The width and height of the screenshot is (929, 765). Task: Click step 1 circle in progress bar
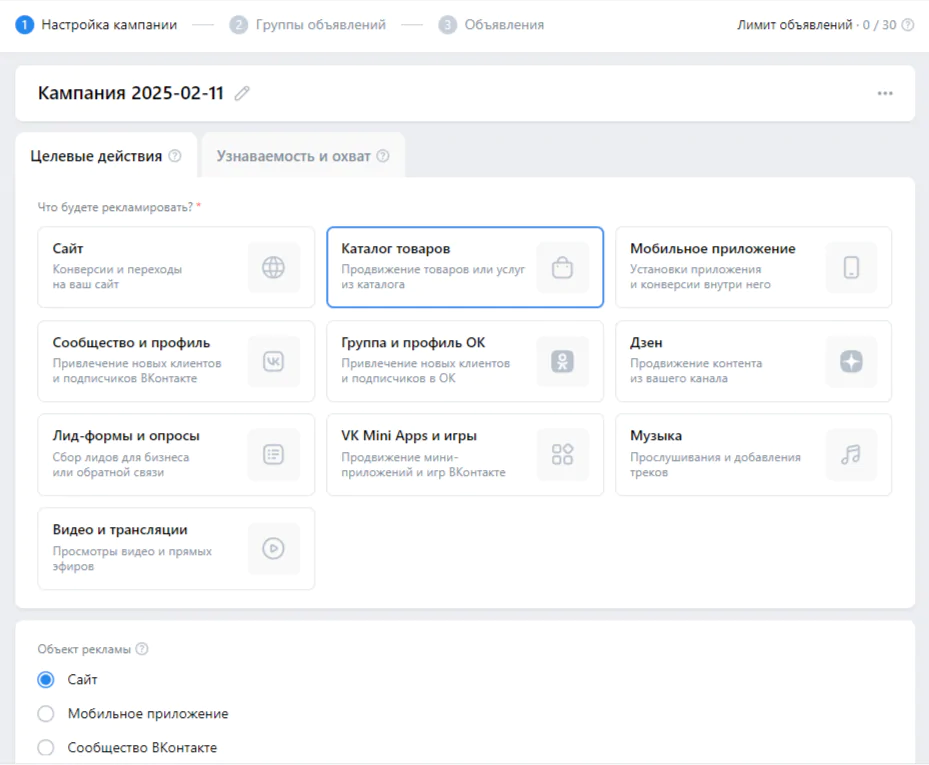click(x=24, y=25)
